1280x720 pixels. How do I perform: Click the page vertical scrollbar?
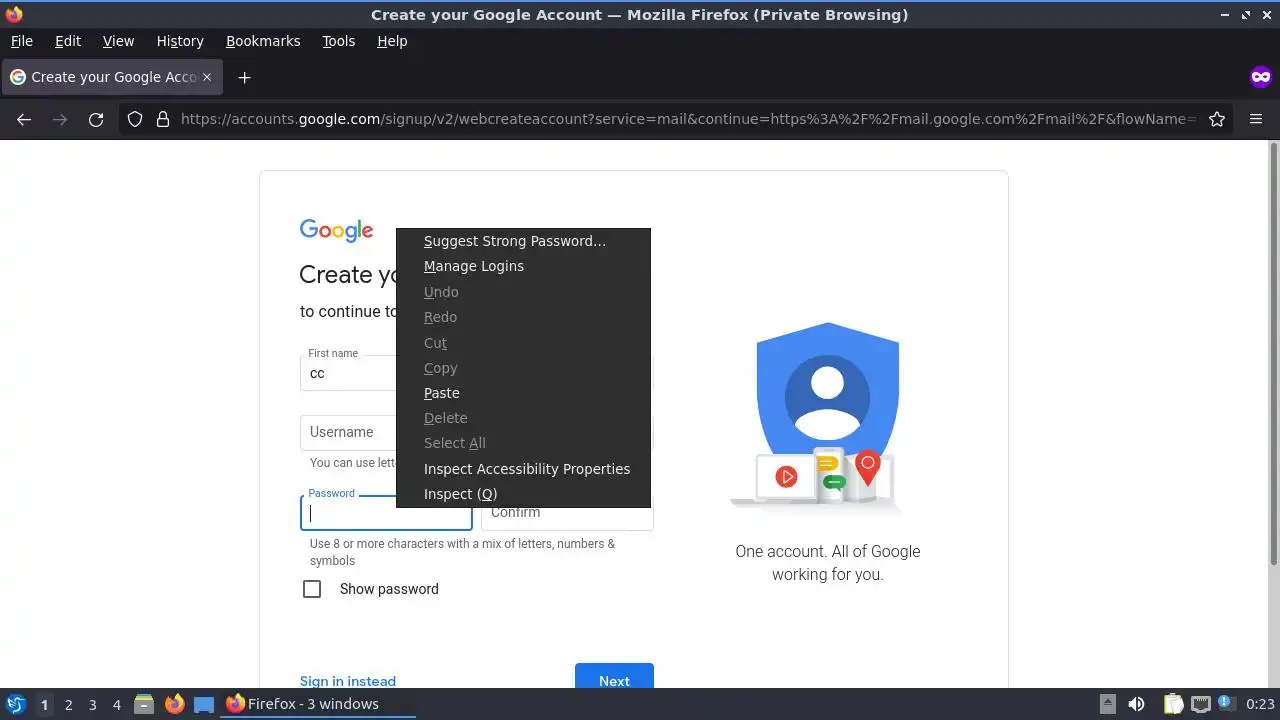click(1273, 353)
